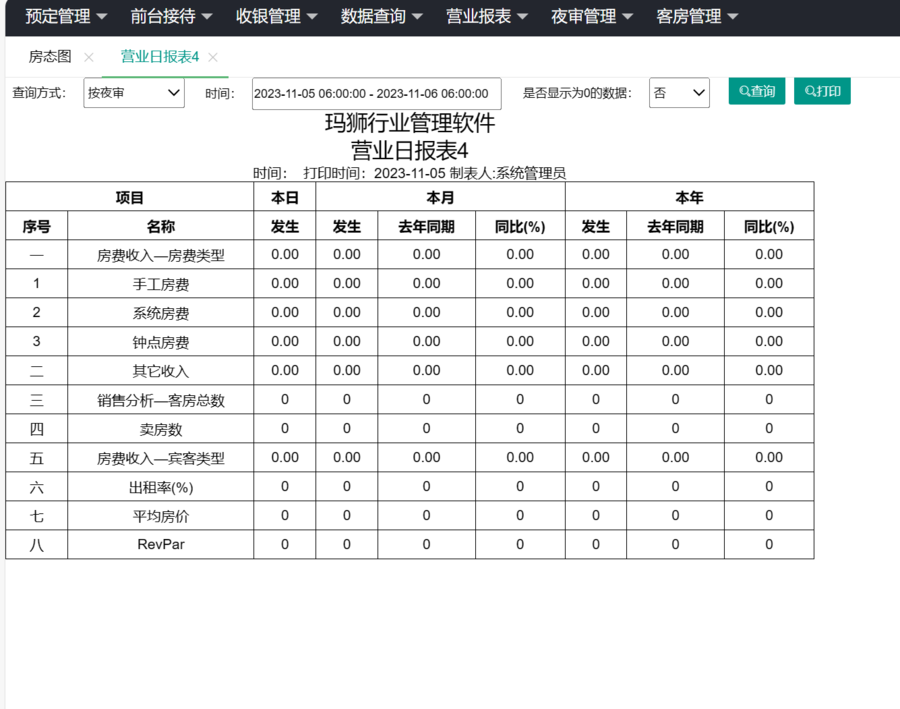This screenshot has width=900, height=709.
Task: Click the 本月 column header
Action: 440,197
